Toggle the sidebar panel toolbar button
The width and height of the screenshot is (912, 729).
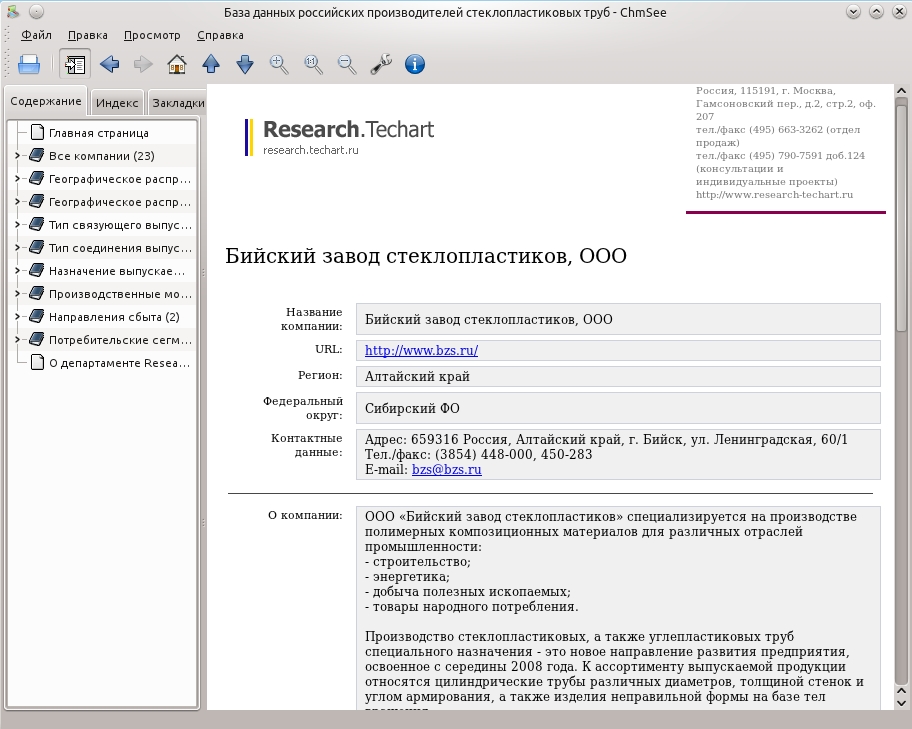75,64
